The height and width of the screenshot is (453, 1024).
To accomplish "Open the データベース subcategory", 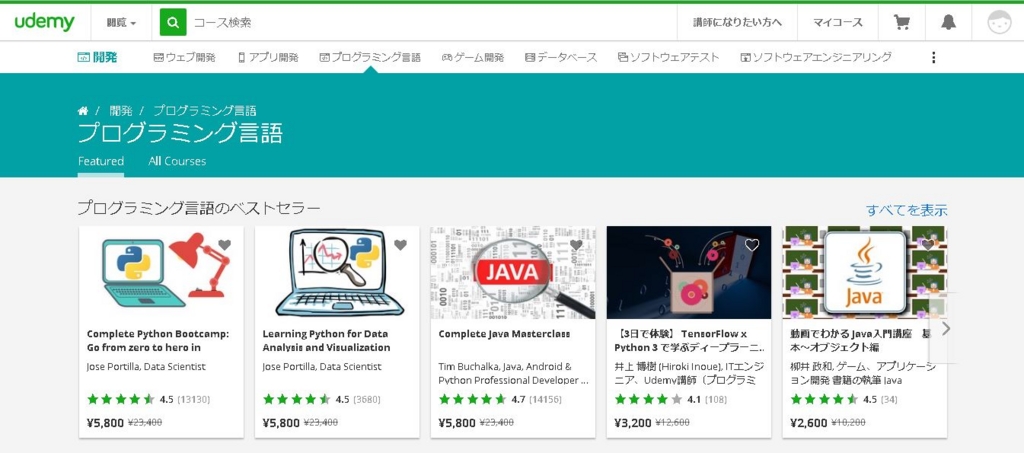I will click(x=561, y=57).
